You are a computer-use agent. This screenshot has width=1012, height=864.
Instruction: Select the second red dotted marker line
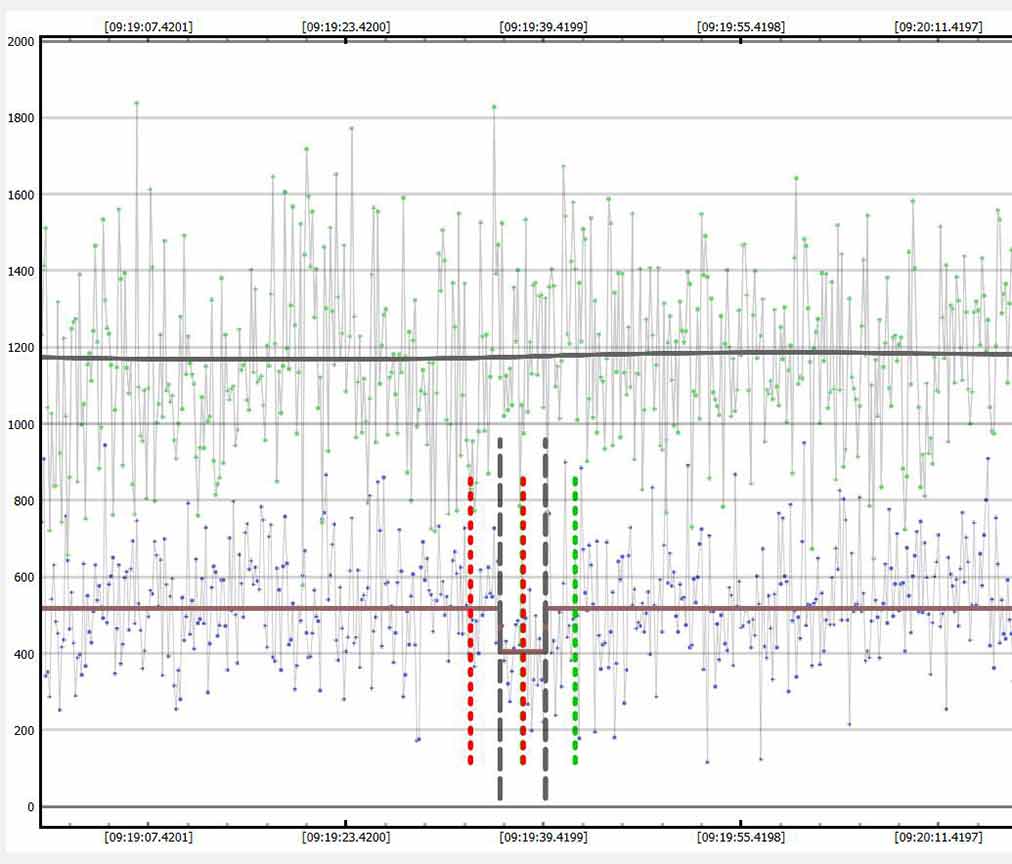522,620
